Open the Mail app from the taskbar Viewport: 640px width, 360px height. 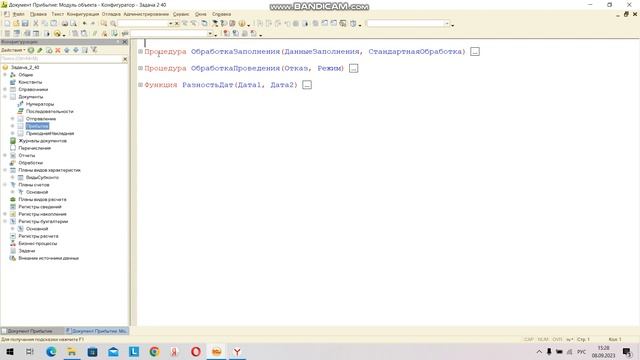(x=113, y=351)
